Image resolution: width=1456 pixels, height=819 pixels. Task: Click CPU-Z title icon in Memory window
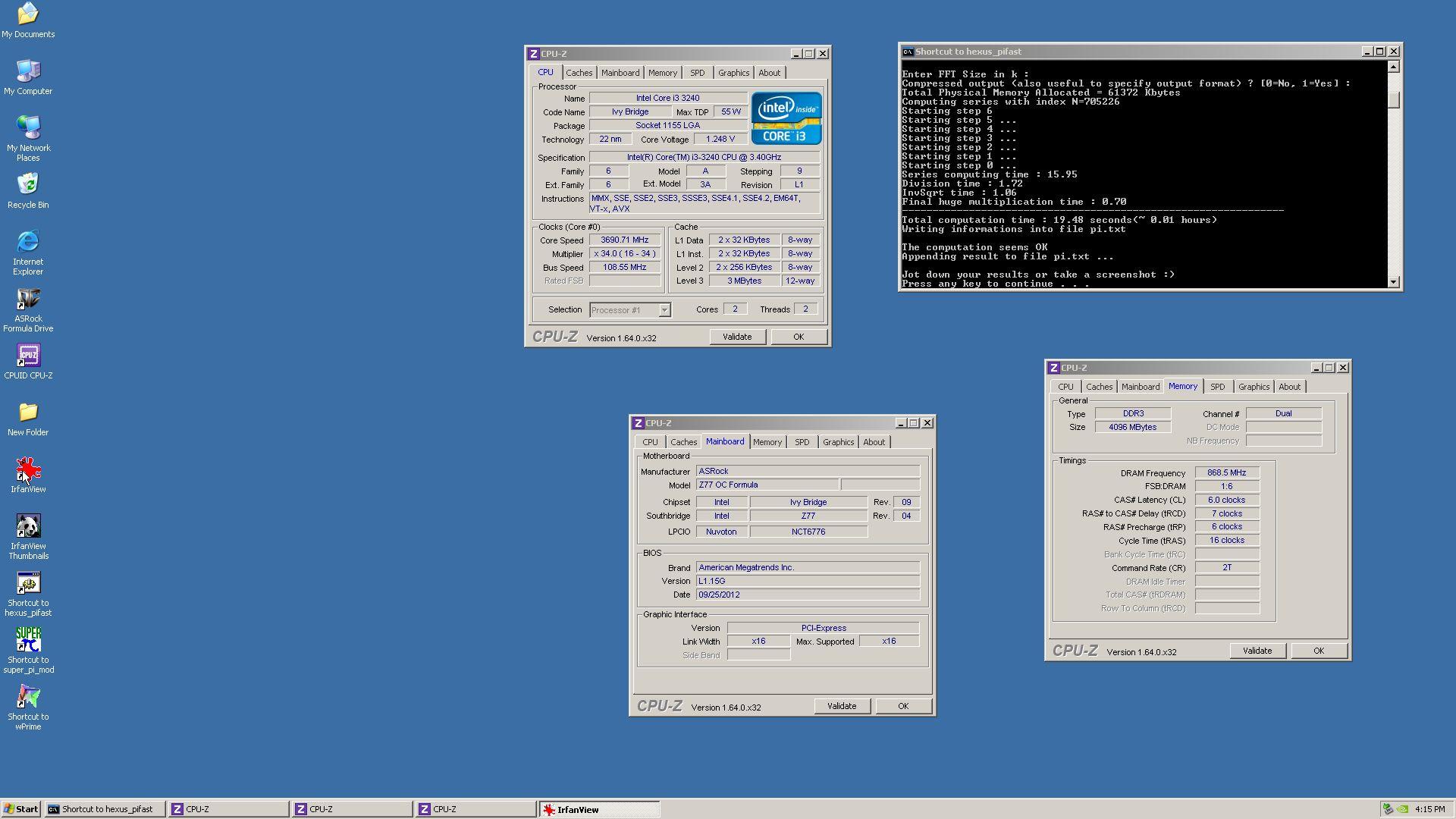pyautogui.click(x=1054, y=368)
